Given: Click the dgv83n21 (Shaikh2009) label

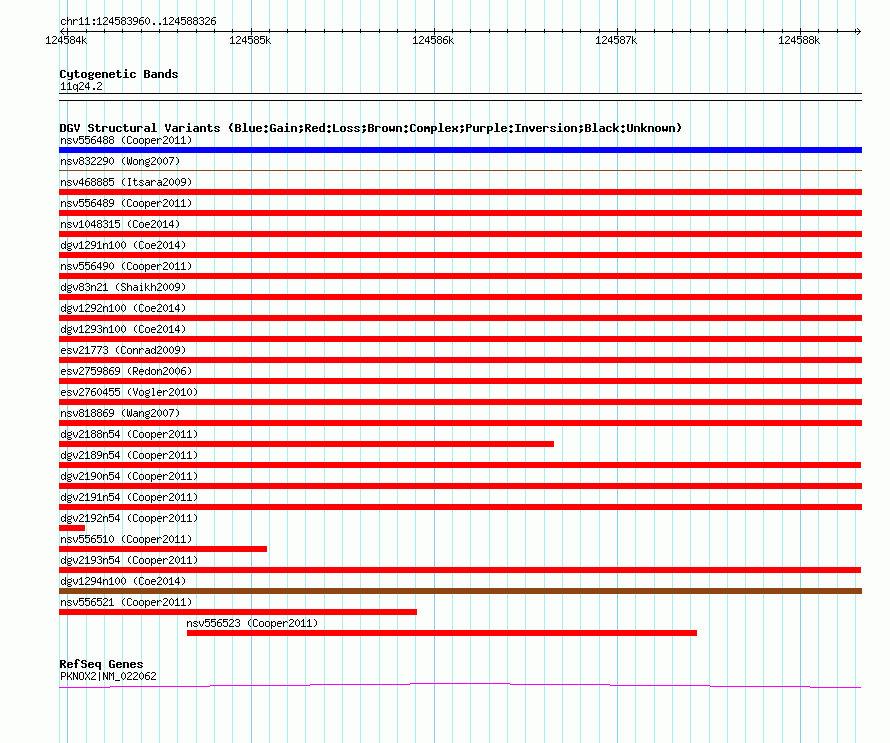Looking at the screenshot, I should pyautogui.click(x=123, y=287).
